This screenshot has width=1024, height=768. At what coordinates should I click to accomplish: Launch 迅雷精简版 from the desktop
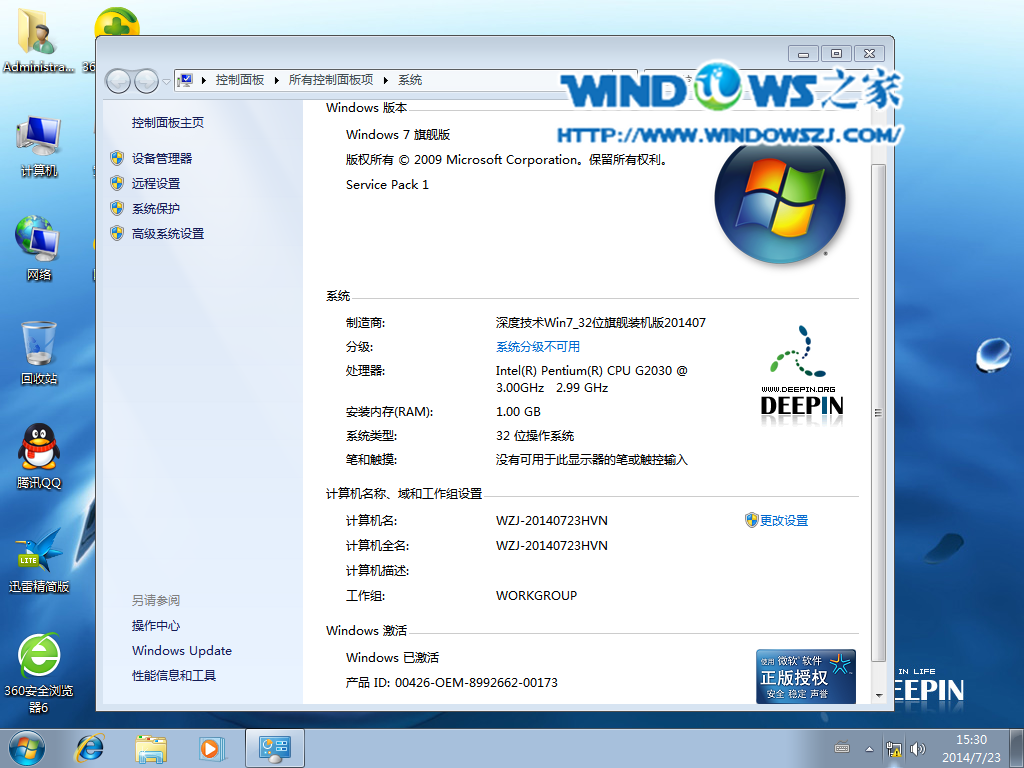pos(38,555)
